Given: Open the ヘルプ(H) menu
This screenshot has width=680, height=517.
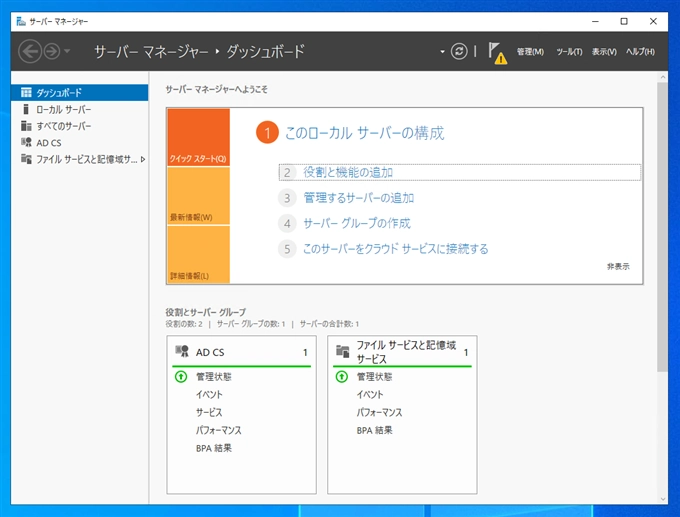Looking at the screenshot, I should pos(640,52).
